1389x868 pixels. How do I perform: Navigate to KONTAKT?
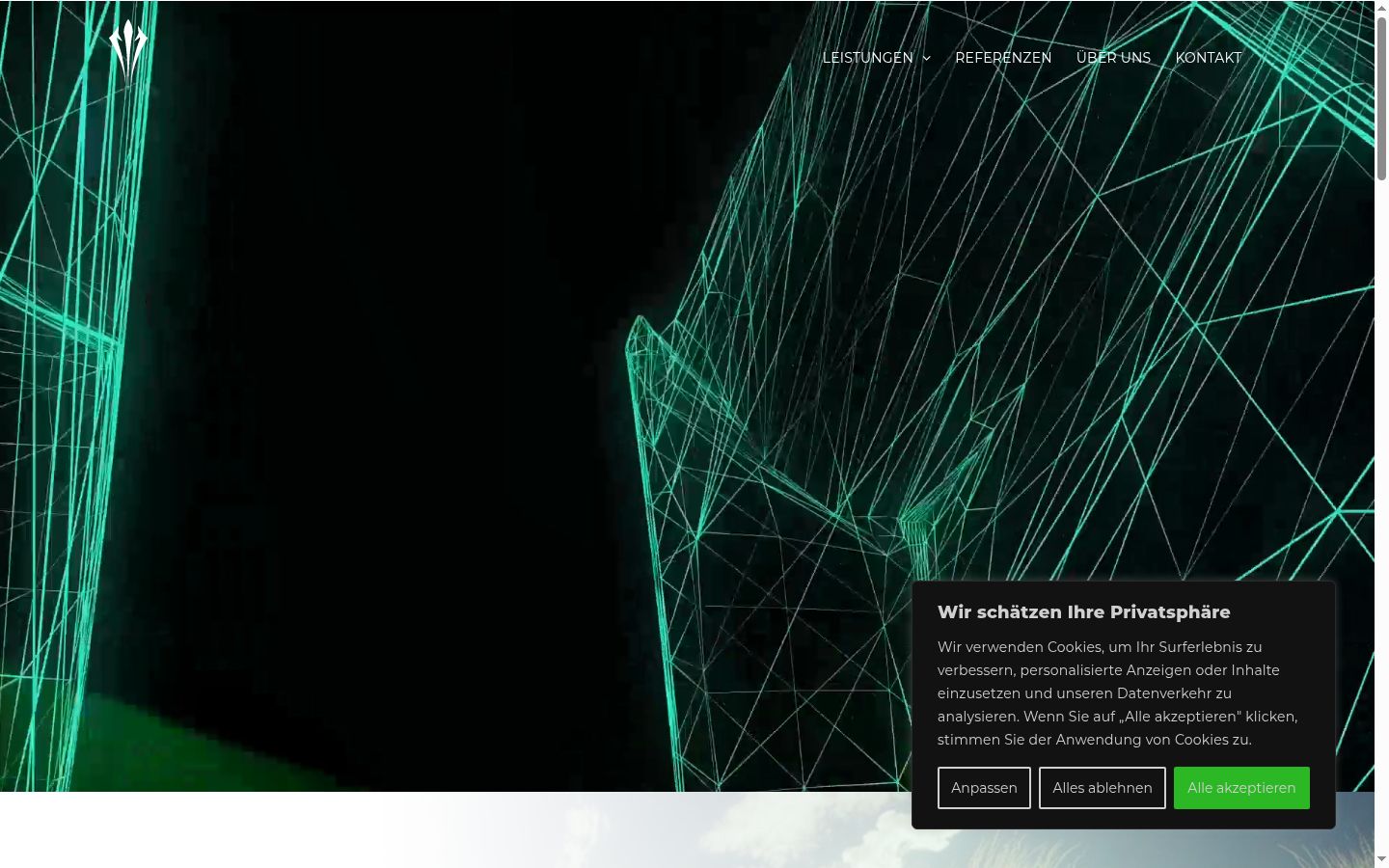coord(1208,58)
